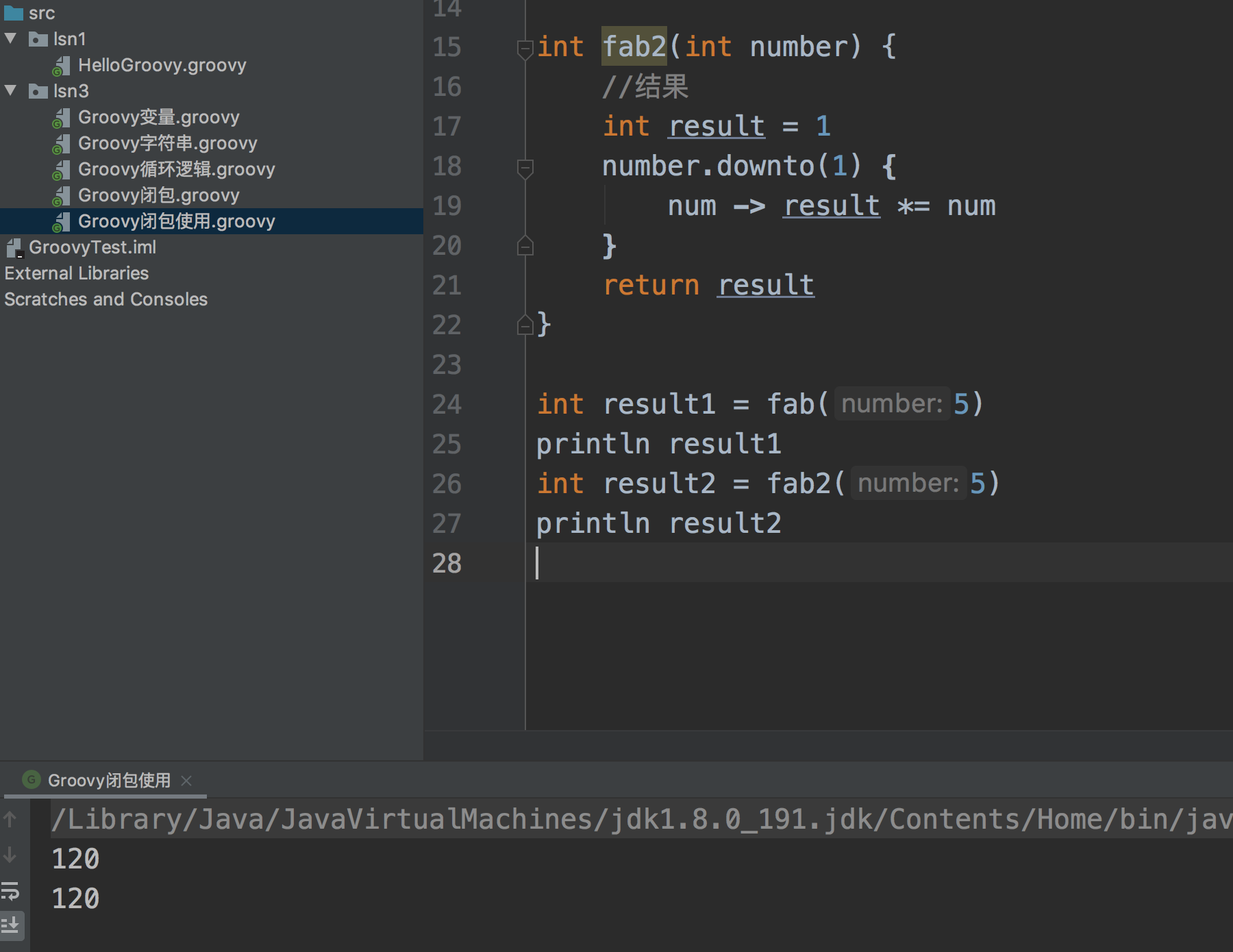
Task: Fold the downto closure at line 18
Action: click(525, 168)
